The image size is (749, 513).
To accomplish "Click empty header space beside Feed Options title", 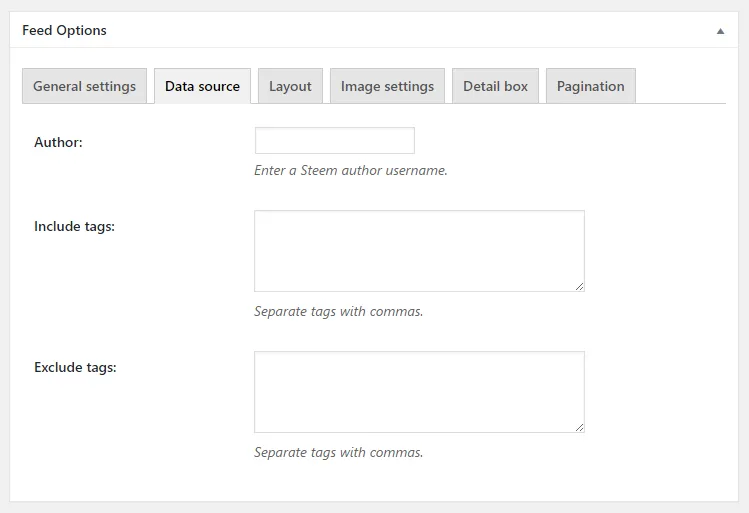I will click(x=406, y=30).
